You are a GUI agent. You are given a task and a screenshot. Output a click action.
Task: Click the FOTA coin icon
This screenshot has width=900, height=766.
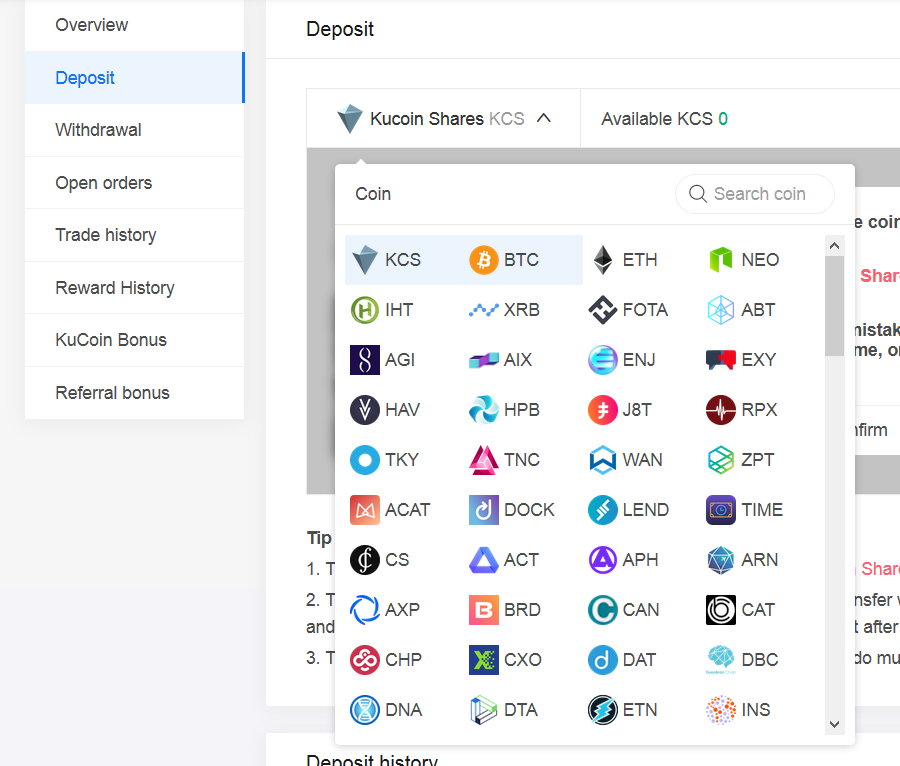pyautogui.click(x=603, y=310)
